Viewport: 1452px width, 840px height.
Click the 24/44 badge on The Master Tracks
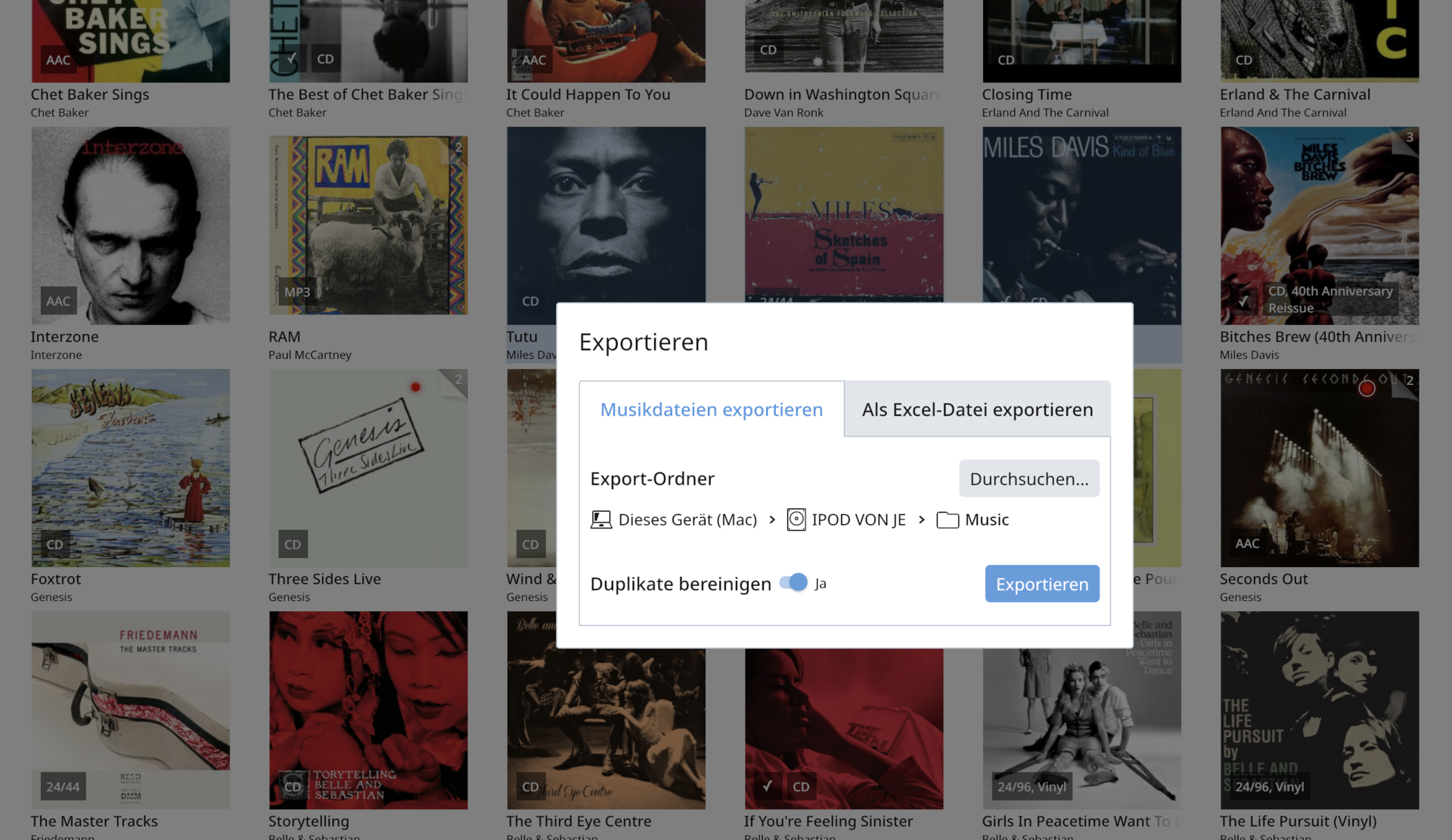pyautogui.click(x=63, y=786)
